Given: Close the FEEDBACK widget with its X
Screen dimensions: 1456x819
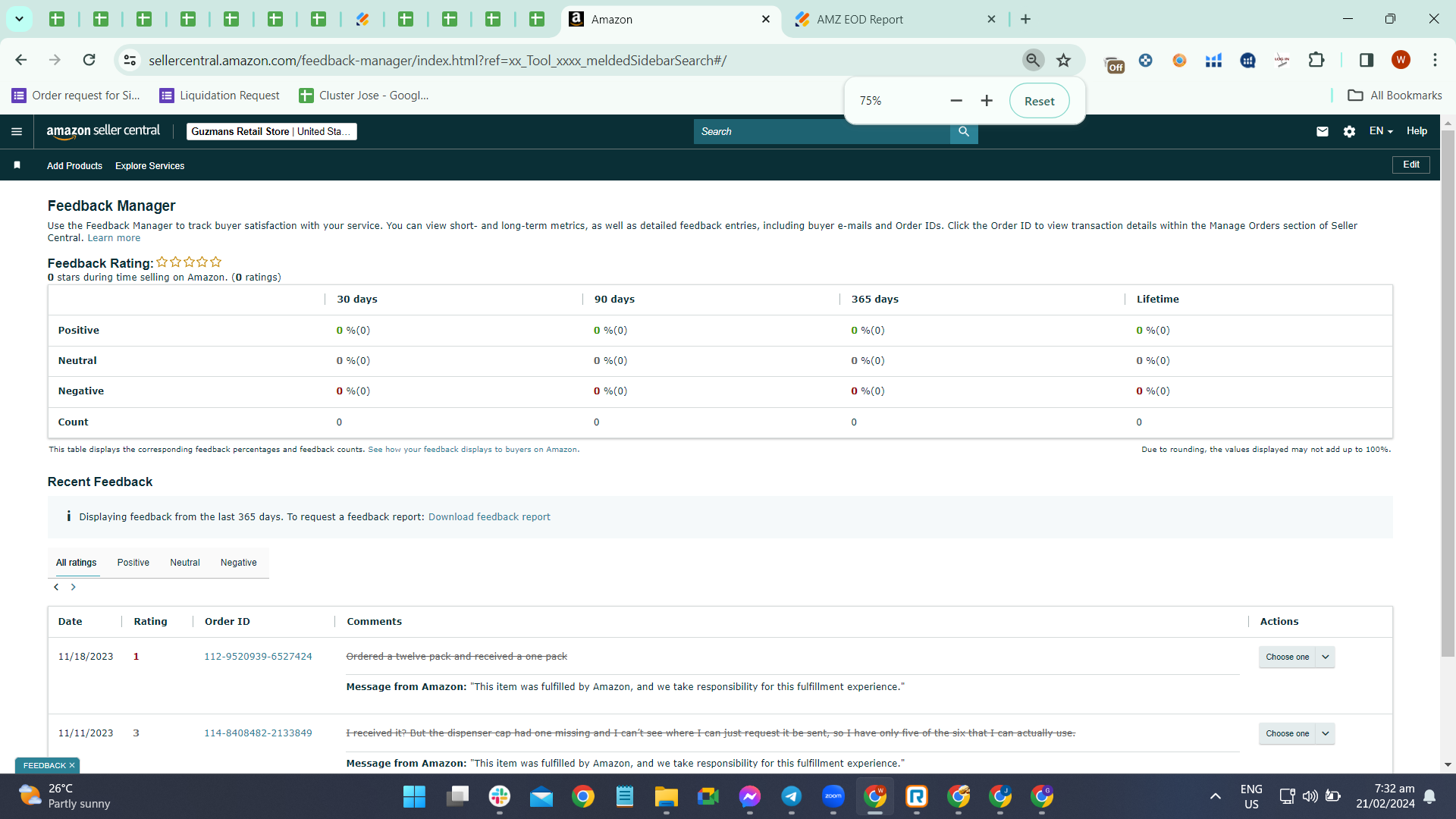Looking at the screenshot, I should (72, 765).
